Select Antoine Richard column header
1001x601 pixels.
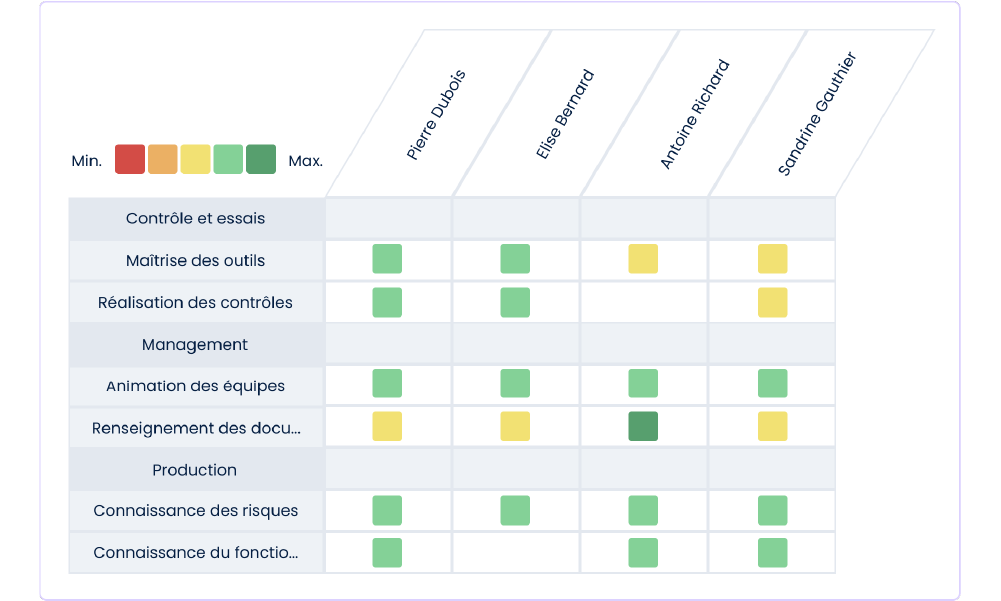point(694,115)
